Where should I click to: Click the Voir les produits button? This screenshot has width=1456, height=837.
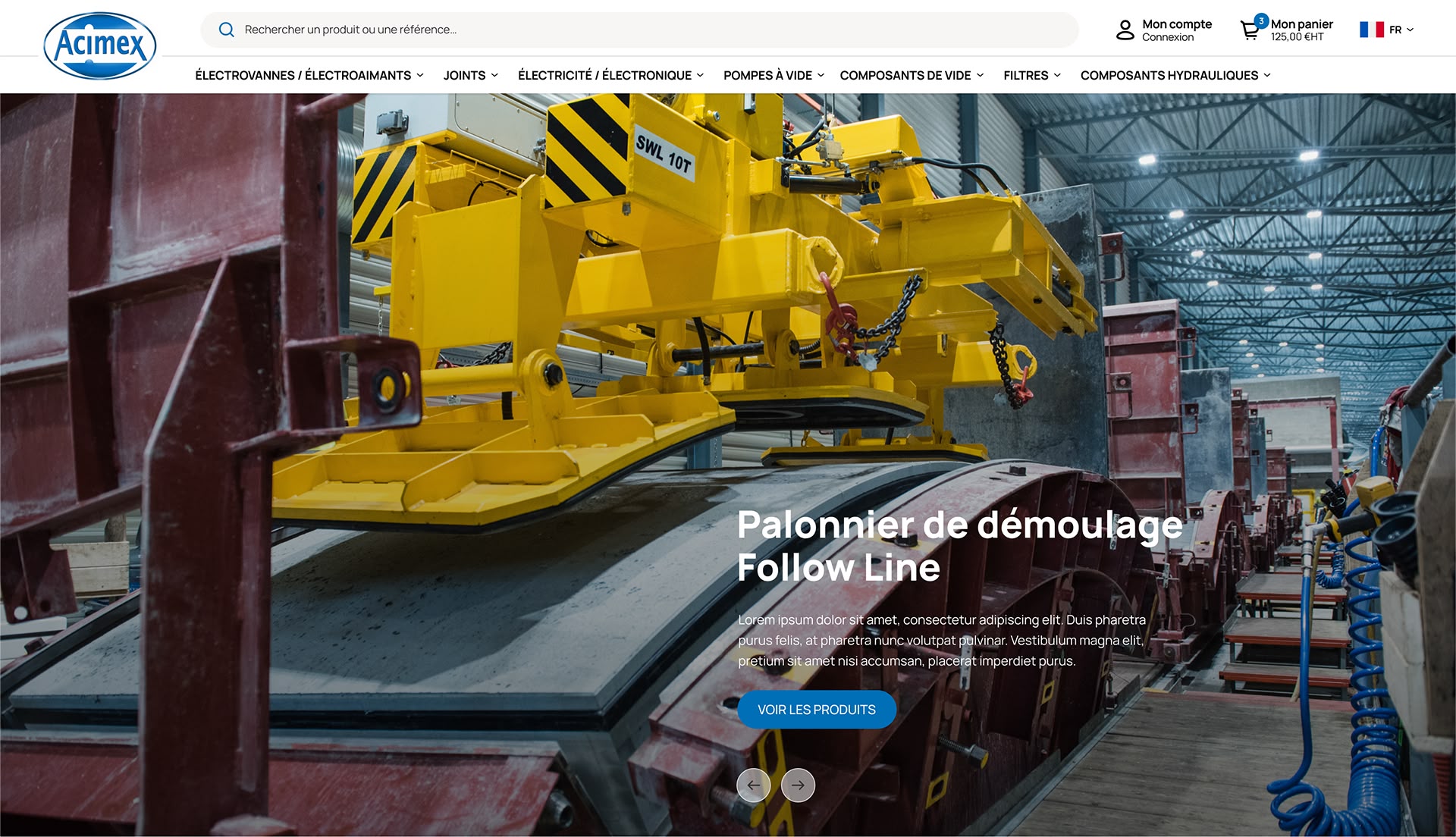point(816,710)
